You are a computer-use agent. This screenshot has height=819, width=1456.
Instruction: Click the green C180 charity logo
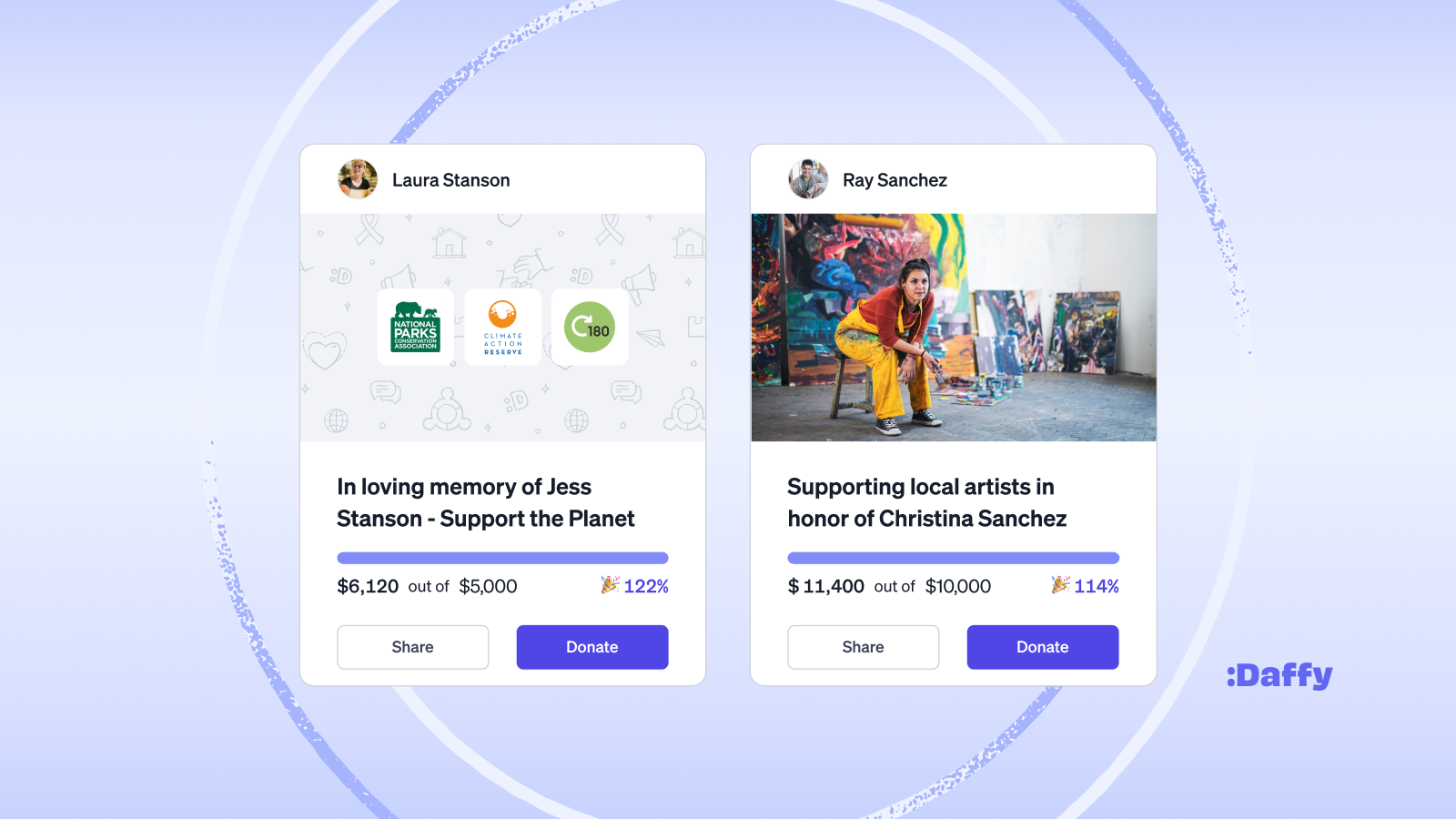590,327
